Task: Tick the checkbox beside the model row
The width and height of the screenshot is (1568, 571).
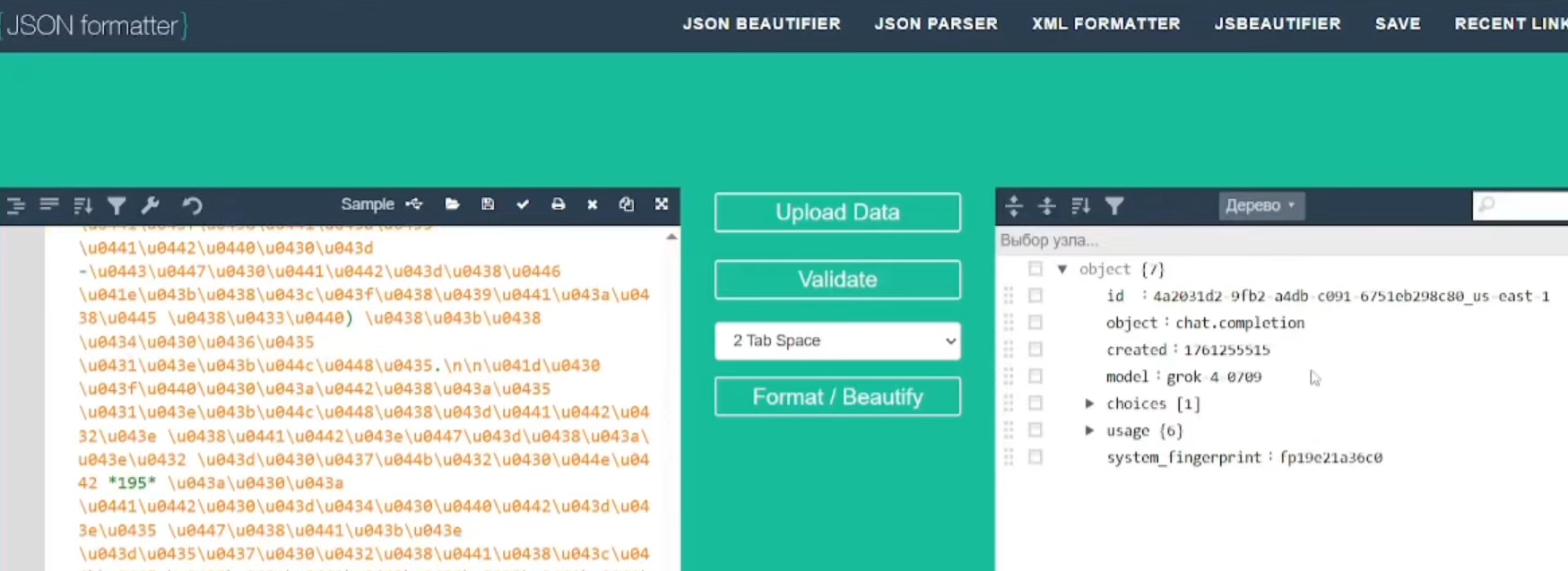Action: (x=1035, y=376)
